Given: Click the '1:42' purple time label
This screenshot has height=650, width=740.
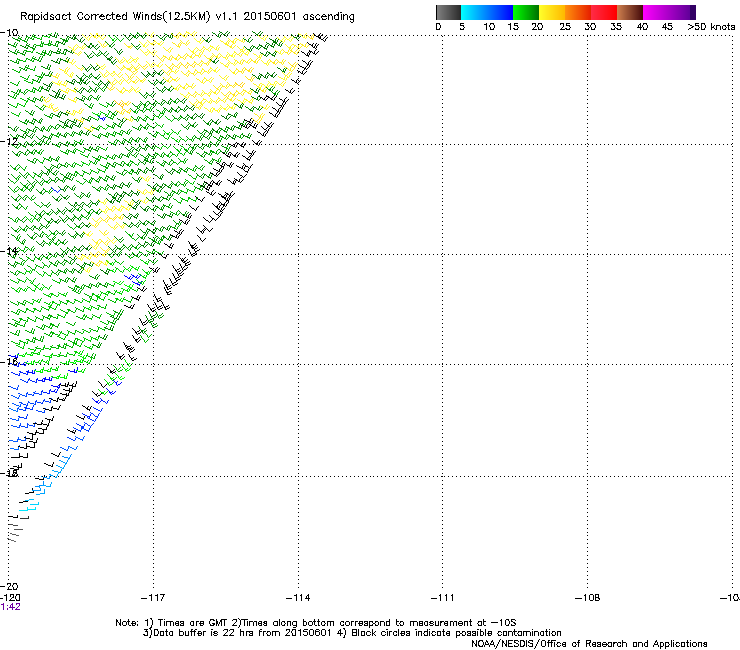Looking at the screenshot, I should pyautogui.click(x=10, y=607).
